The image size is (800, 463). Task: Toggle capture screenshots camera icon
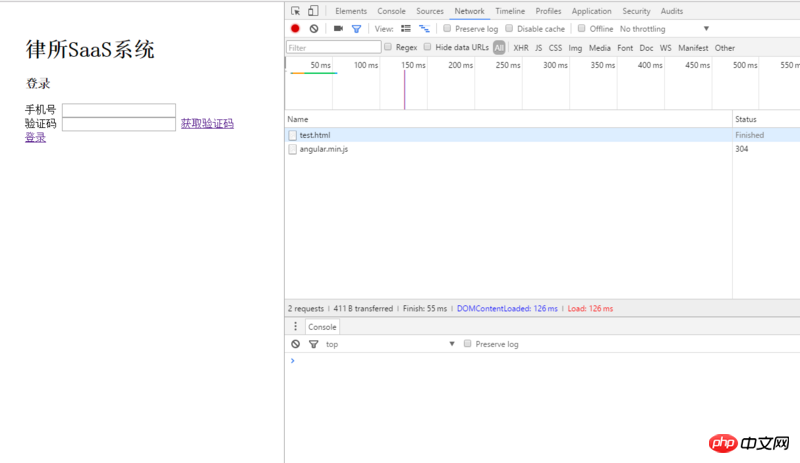click(338, 29)
